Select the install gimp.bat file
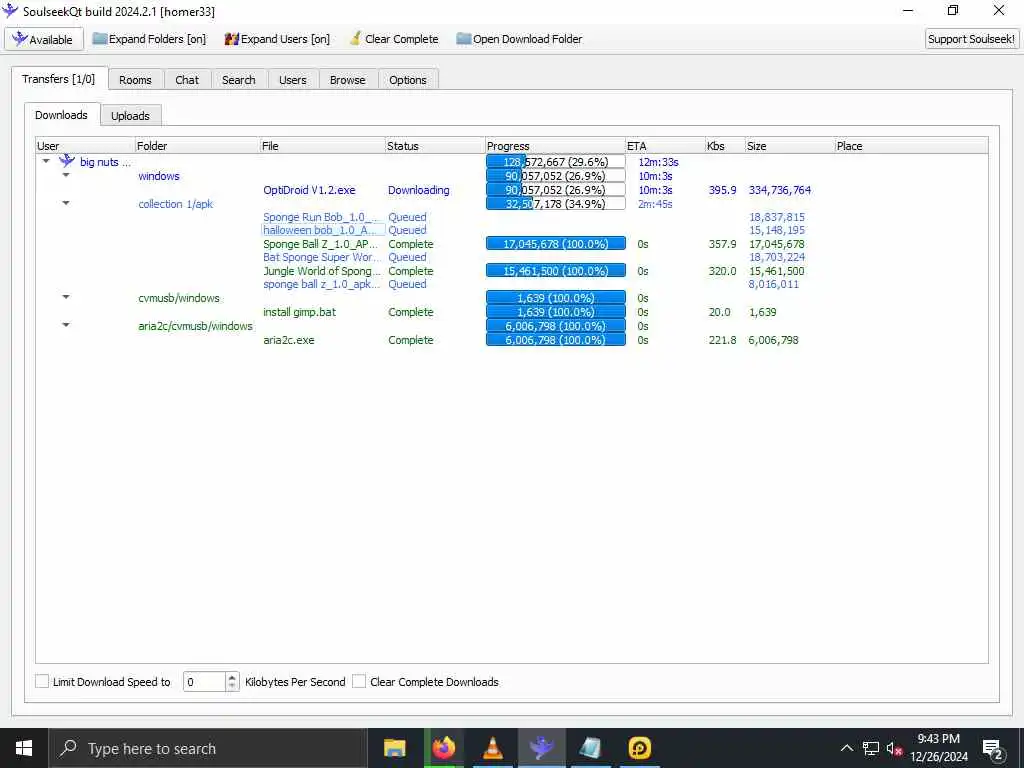Image resolution: width=1024 pixels, height=768 pixels. 300,312
